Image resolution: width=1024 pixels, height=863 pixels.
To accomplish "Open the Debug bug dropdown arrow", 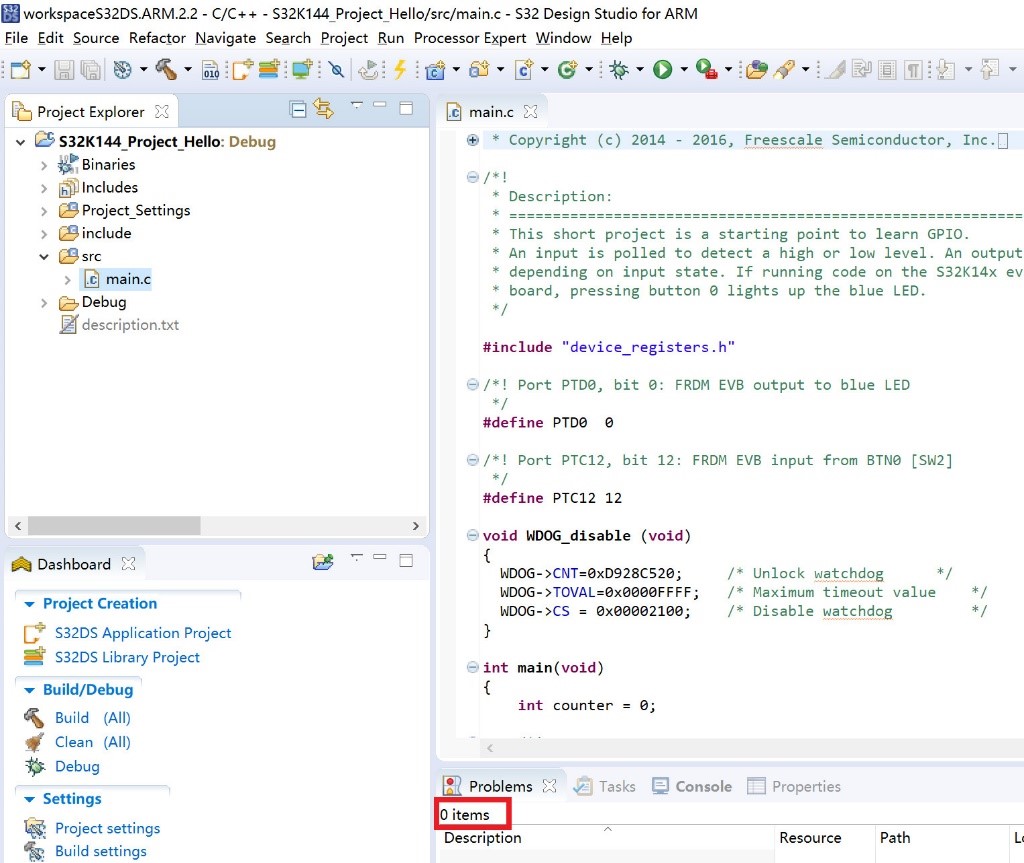I will coord(640,69).
